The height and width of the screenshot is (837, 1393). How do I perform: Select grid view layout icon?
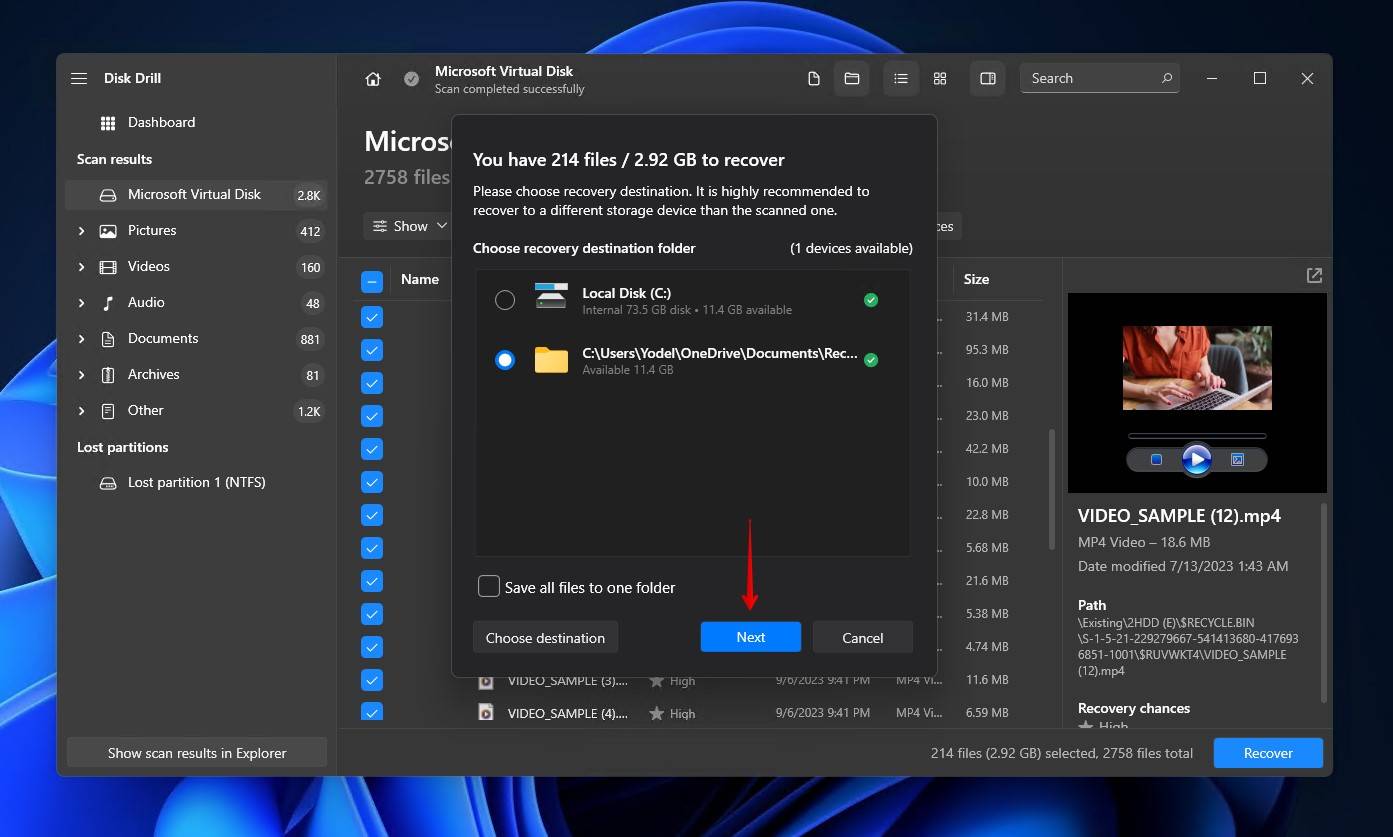(x=940, y=78)
